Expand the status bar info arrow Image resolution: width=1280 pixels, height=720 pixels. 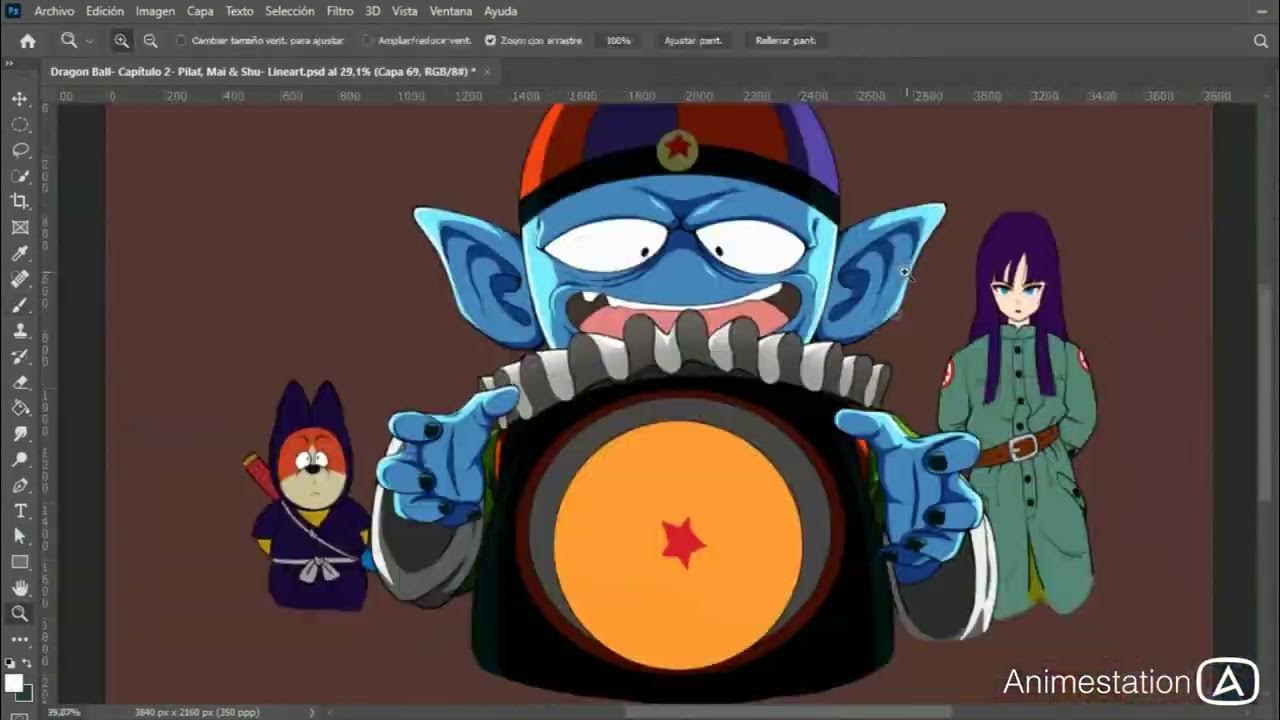311,712
